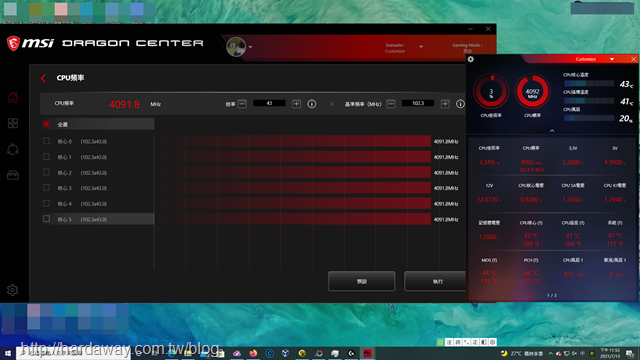The image size is (640, 360).
Task: Increase the CPU ratio with plus
Action: coord(296,104)
